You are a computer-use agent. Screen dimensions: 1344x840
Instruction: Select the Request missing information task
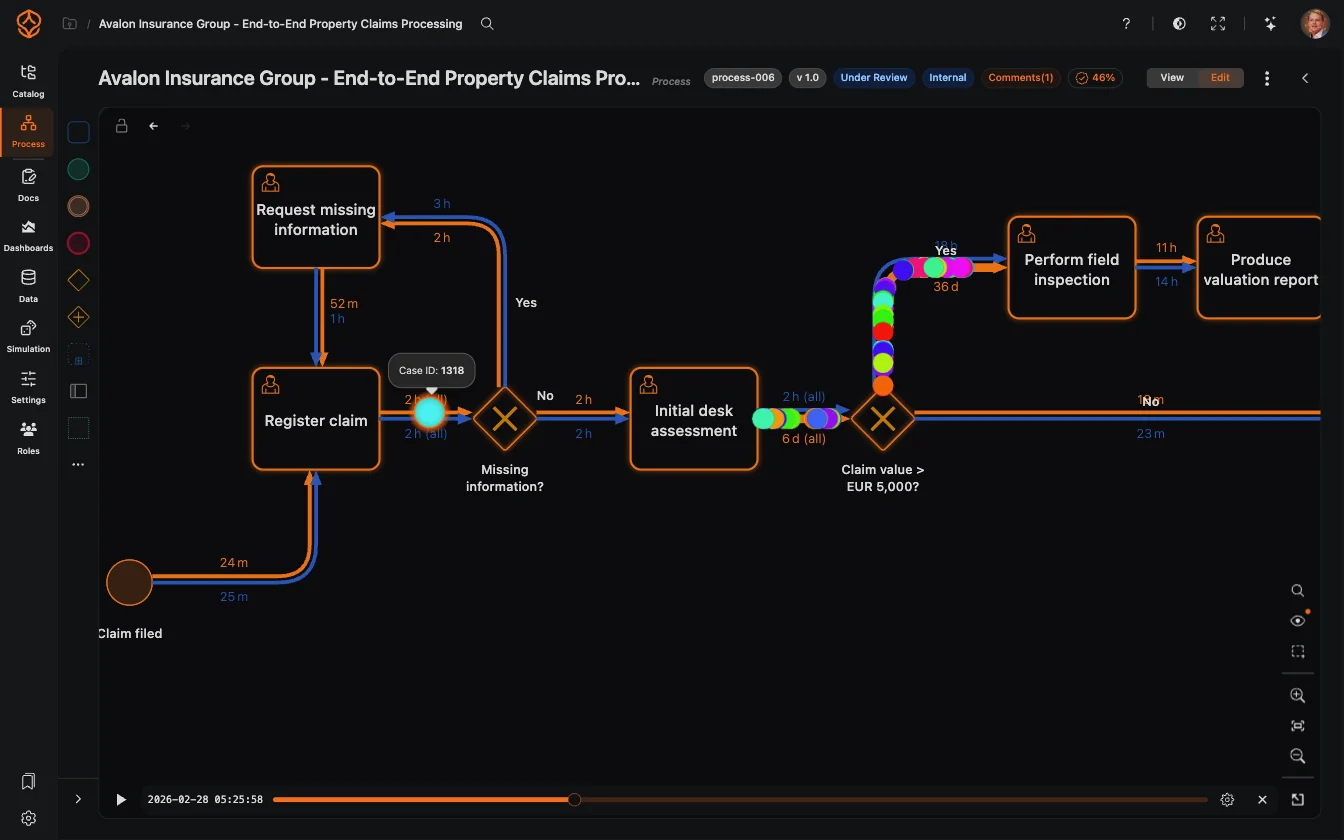click(316, 217)
